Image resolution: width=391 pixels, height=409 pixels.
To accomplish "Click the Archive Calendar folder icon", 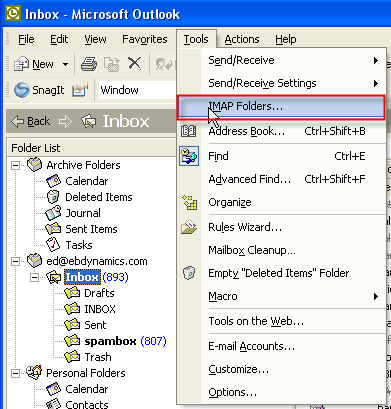I will [53, 181].
